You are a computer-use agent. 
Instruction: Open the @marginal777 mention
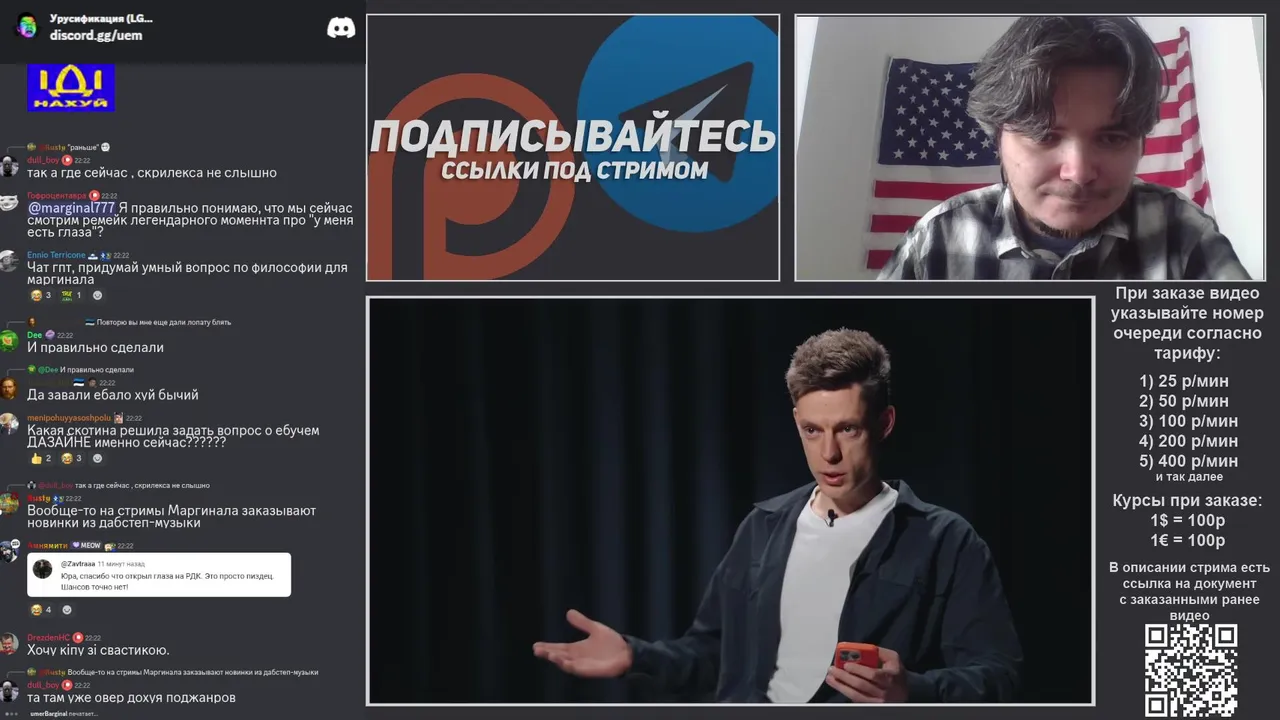(71, 208)
